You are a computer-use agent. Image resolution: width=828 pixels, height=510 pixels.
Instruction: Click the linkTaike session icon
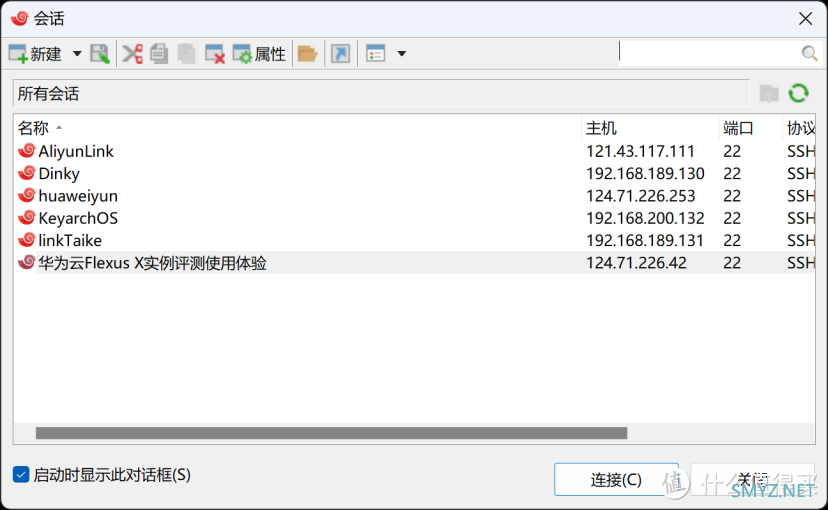coord(26,240)
